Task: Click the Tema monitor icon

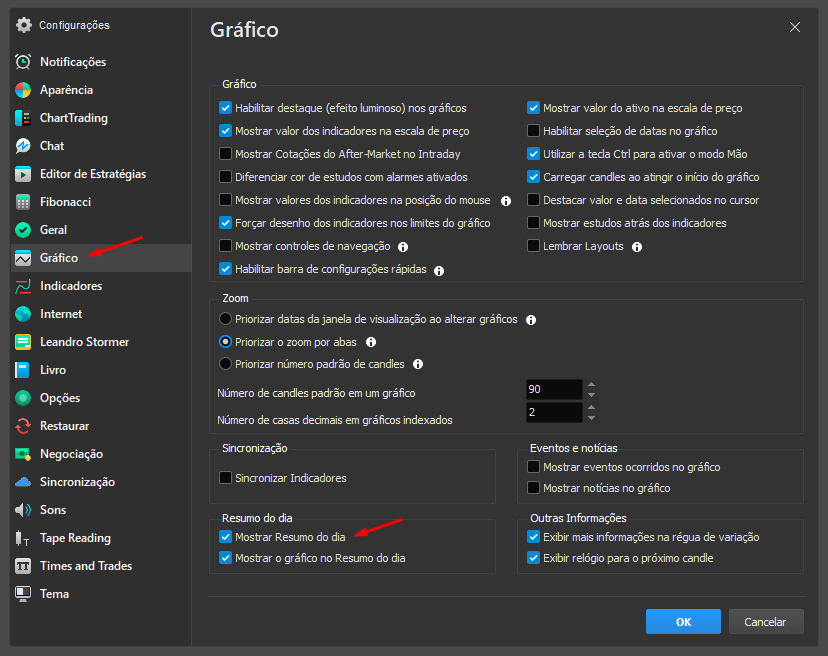Action: point(23,594)
